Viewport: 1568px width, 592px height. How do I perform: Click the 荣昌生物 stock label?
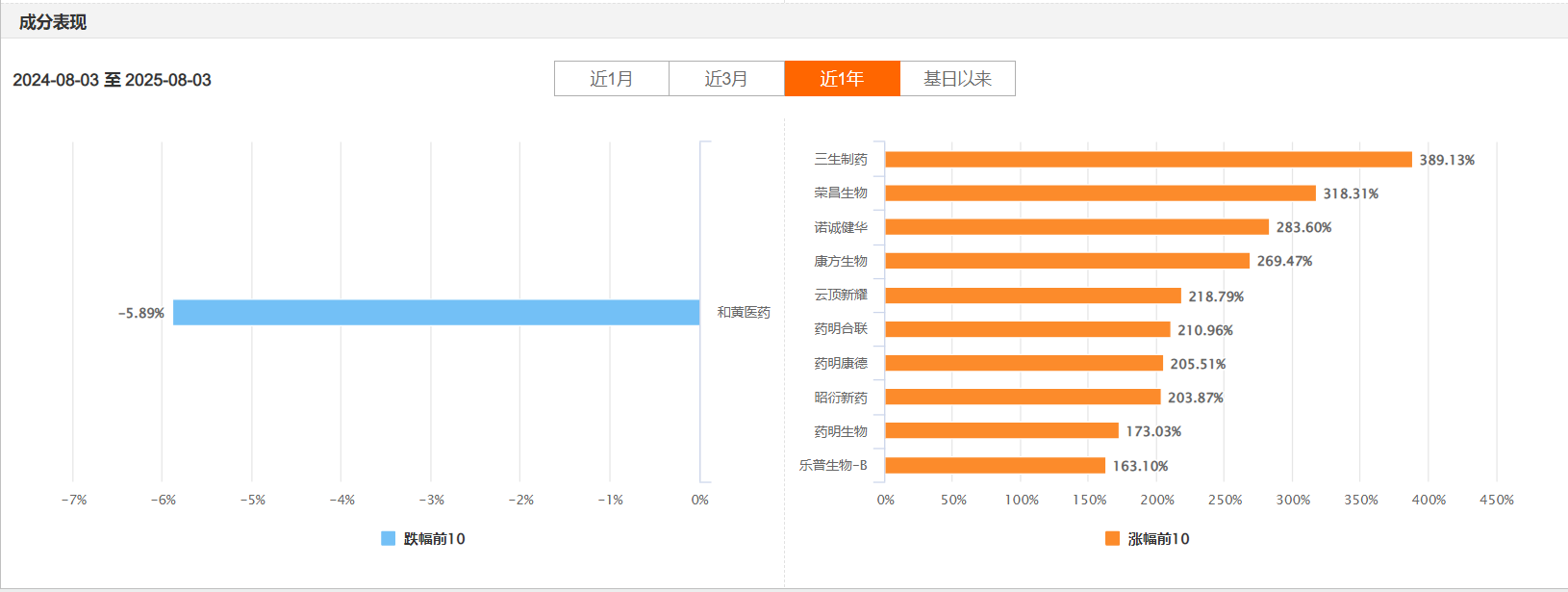pos(841,193)
